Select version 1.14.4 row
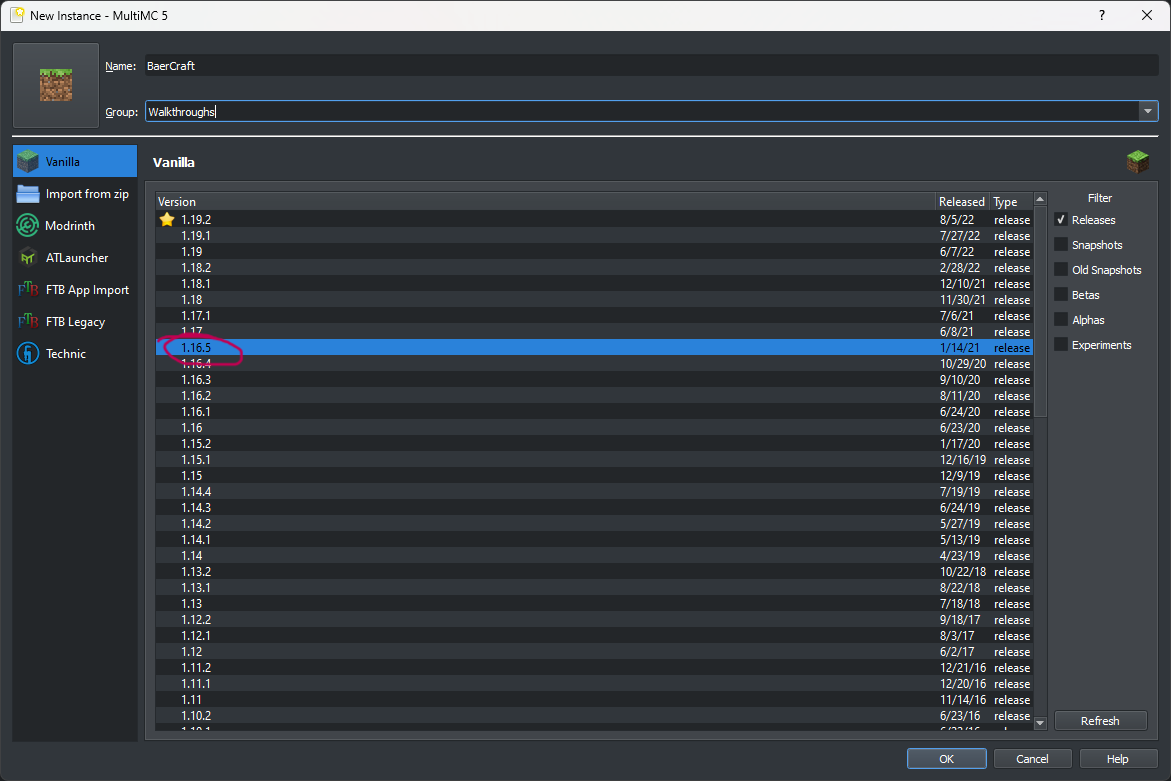Screen dimensions: 1171x781 coord(594,491)
